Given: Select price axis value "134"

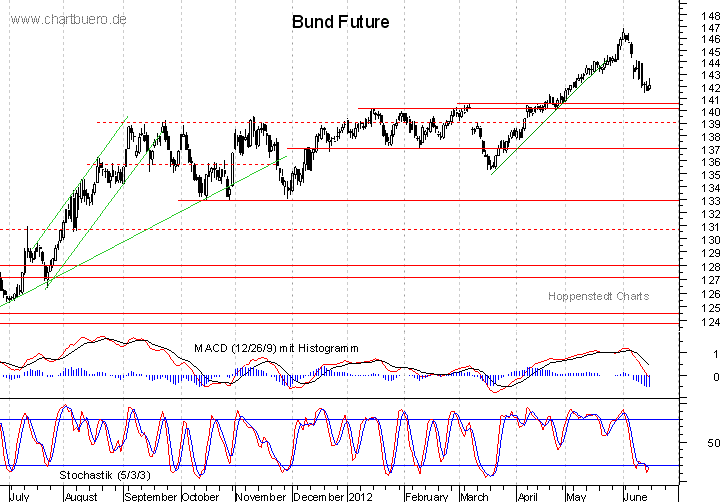Looking at the screenshot, I should click(x=710, y=188).
